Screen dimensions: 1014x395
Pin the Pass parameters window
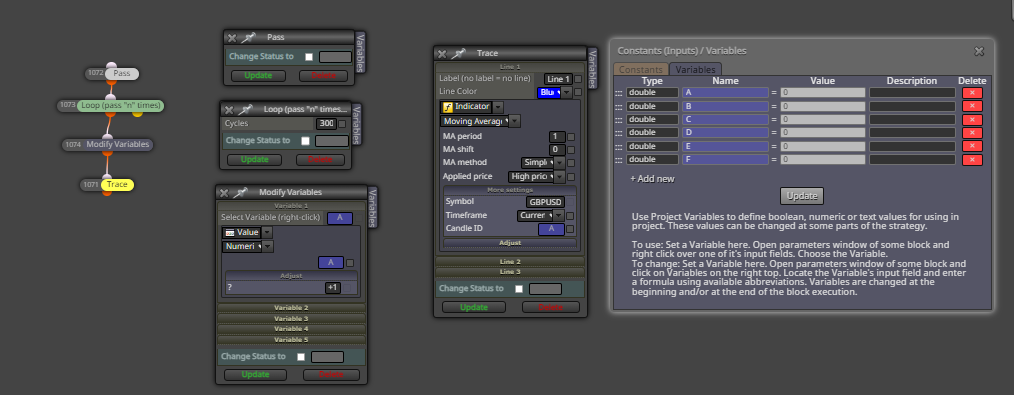pos(248,37)
